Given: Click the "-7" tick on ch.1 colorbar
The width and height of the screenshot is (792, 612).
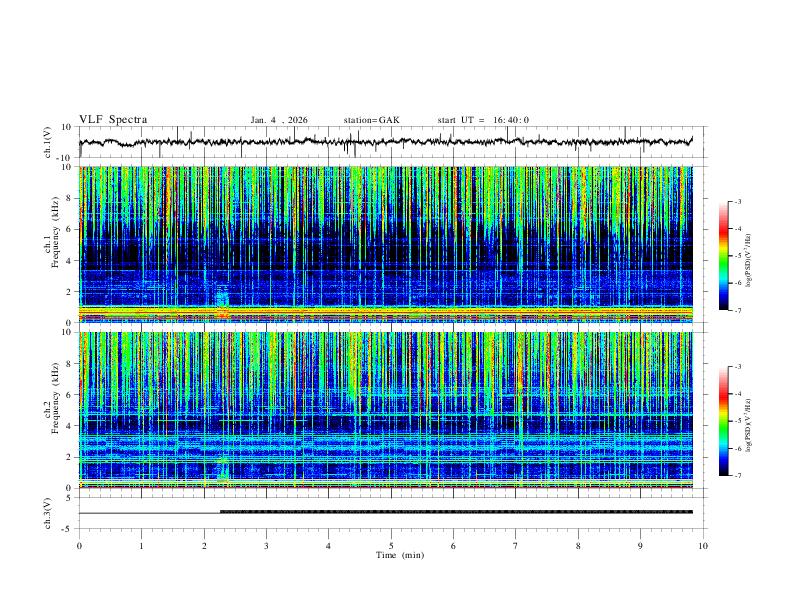Looking at the screenshot, I should pyautogui.click(x=738, y=310).
